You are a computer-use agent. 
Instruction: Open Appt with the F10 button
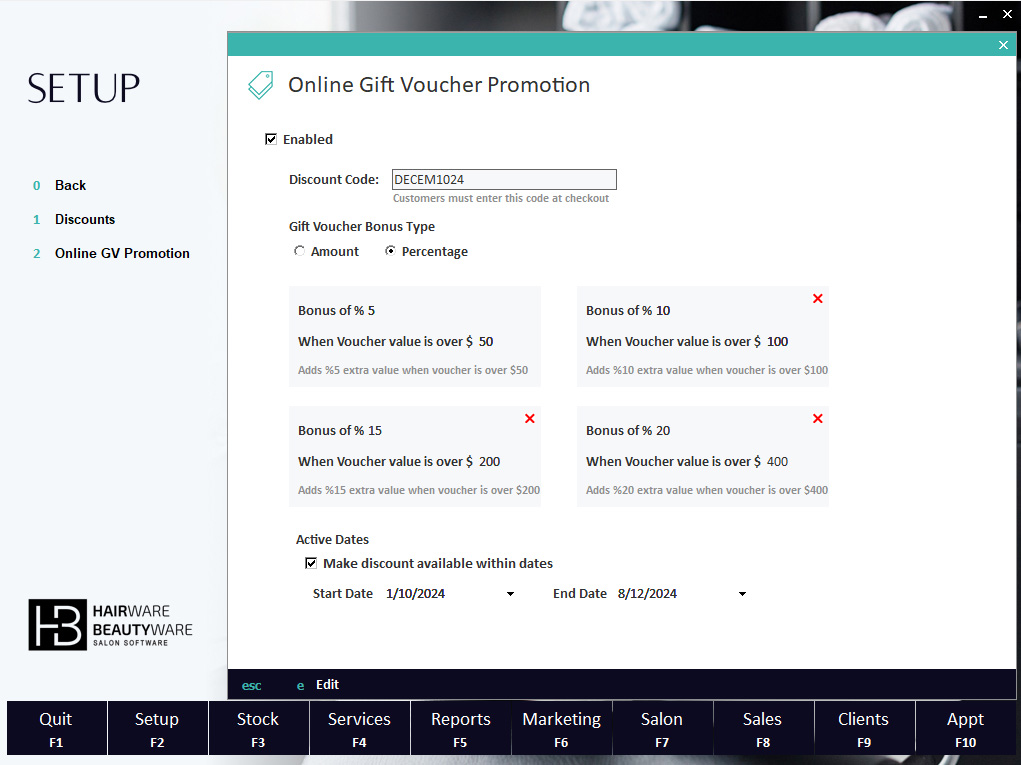click(x=966, y=728)
